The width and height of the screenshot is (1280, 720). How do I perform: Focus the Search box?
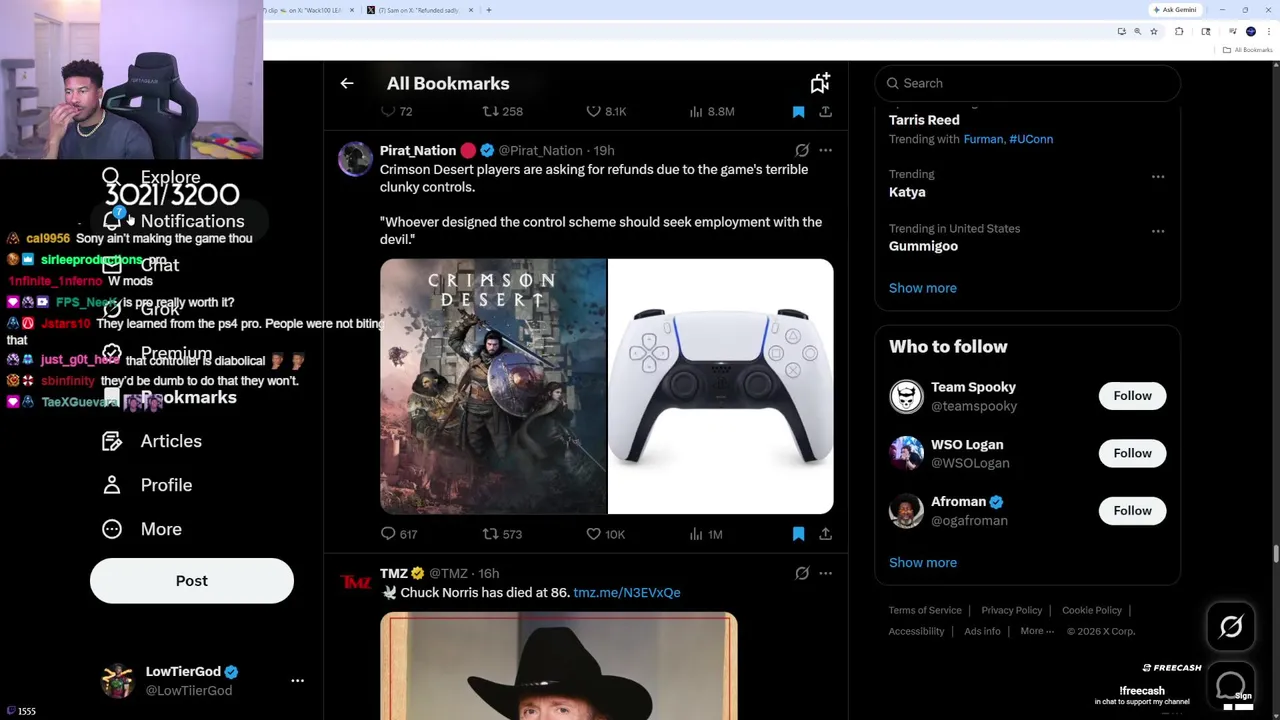coord(1027,83)
